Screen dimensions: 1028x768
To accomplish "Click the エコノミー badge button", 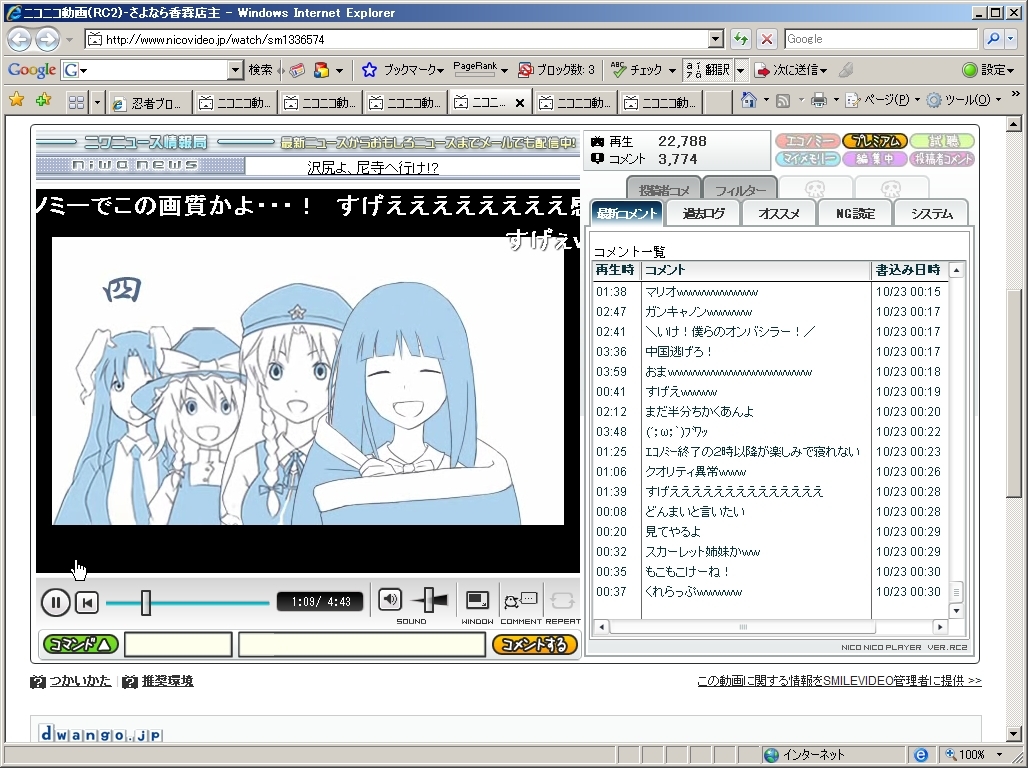I will click(808, 141).
